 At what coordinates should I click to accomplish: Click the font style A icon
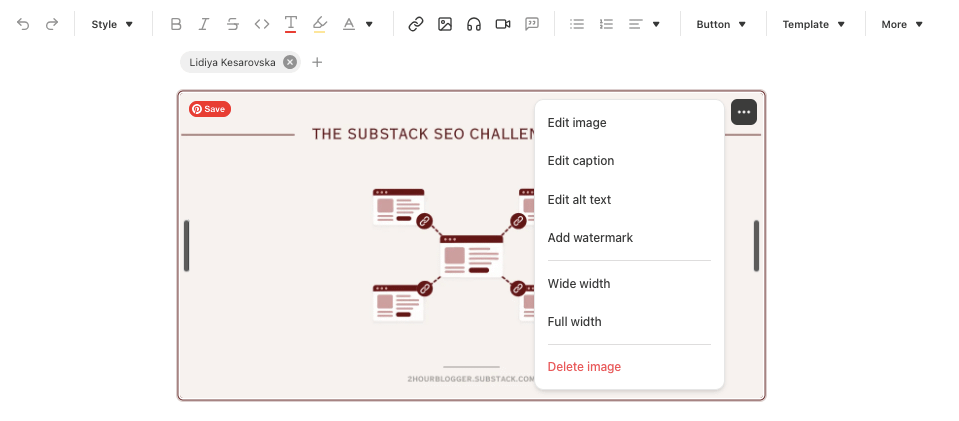coord(349,24)
